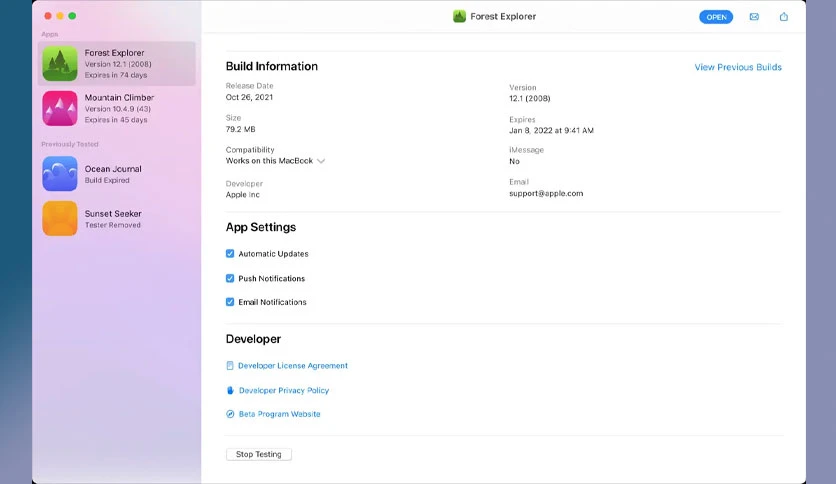Click the 'Build Expired' status text

(107, 180)
